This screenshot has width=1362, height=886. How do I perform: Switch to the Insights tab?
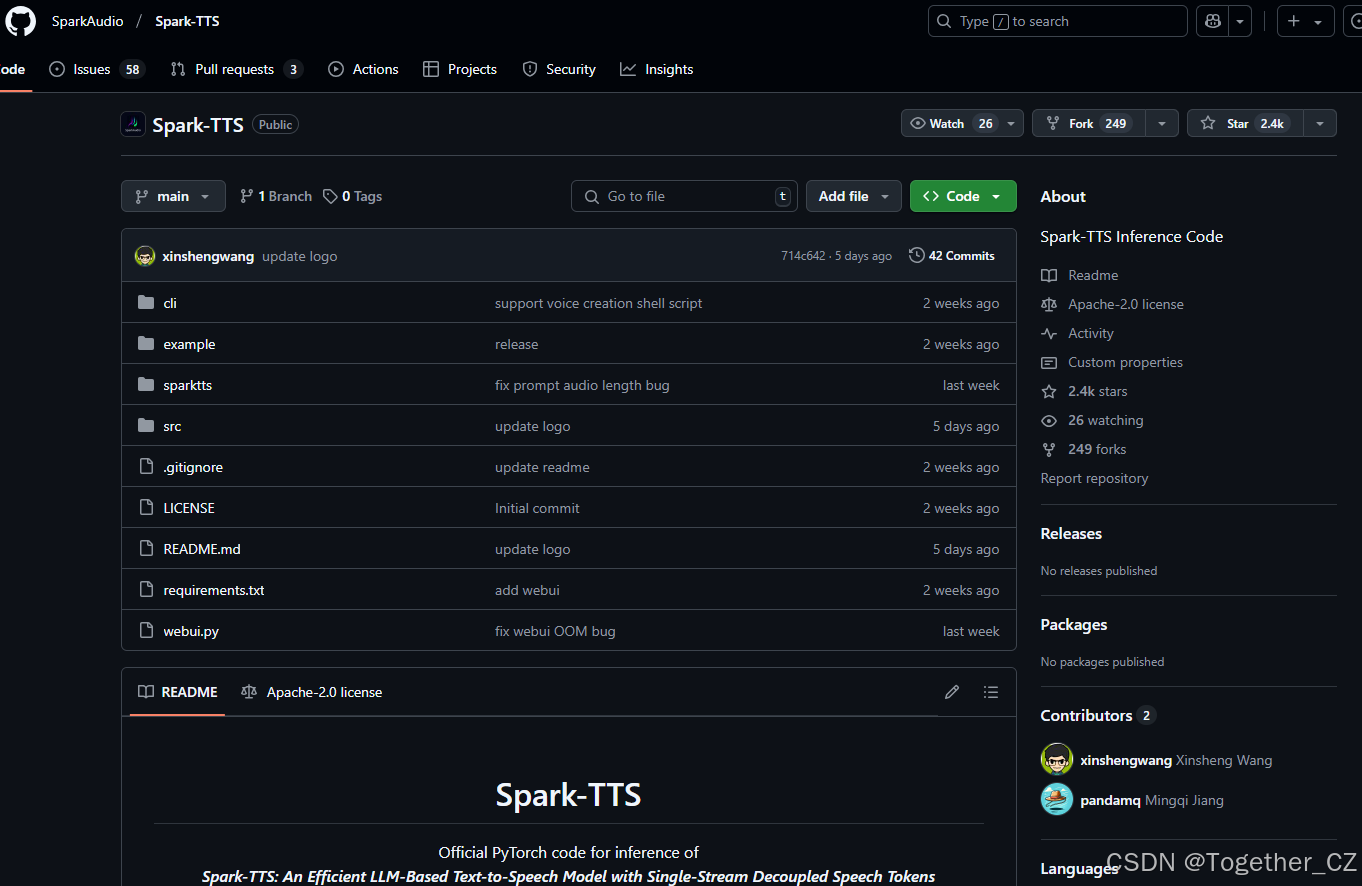(x=656, y=69)
